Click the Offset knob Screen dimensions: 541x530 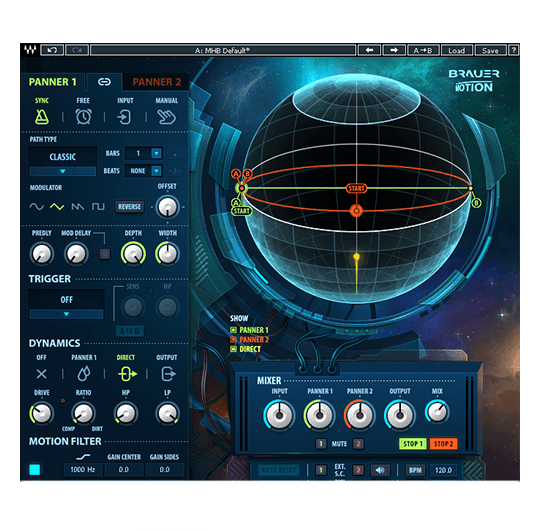pyautogui.click(x=167, y=207)
